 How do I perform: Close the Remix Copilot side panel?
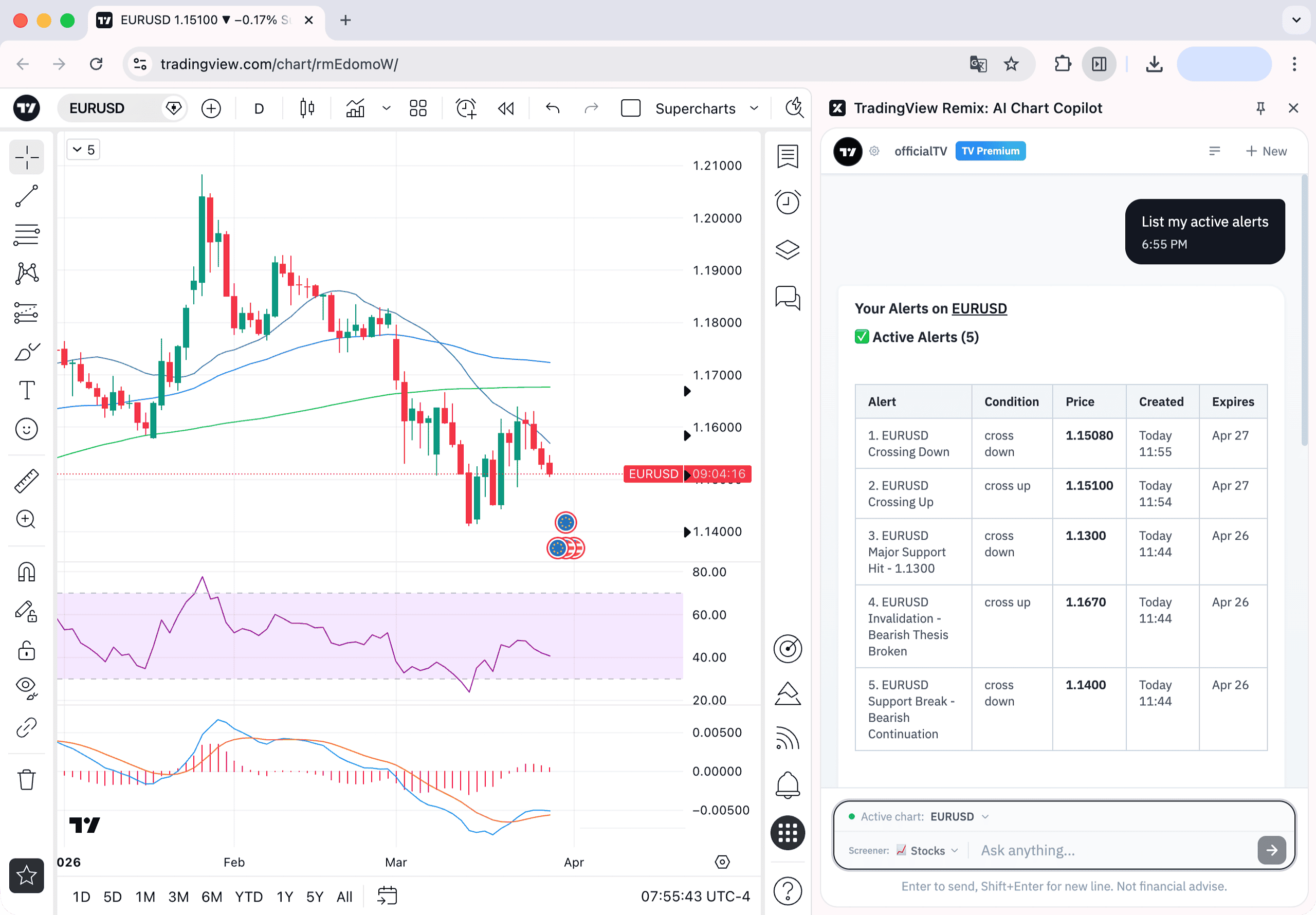point(1293,108)
